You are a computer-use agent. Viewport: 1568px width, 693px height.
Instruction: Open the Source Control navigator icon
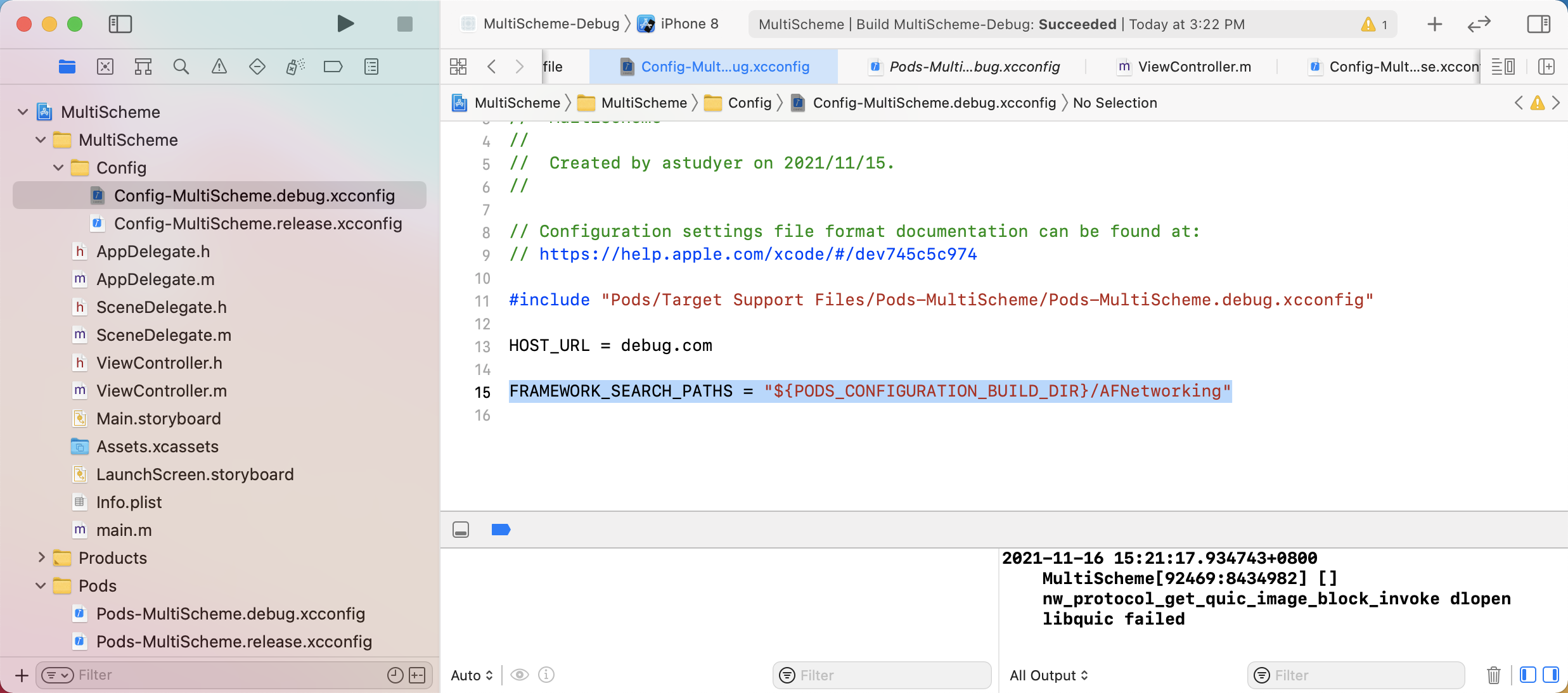[105, 67]
